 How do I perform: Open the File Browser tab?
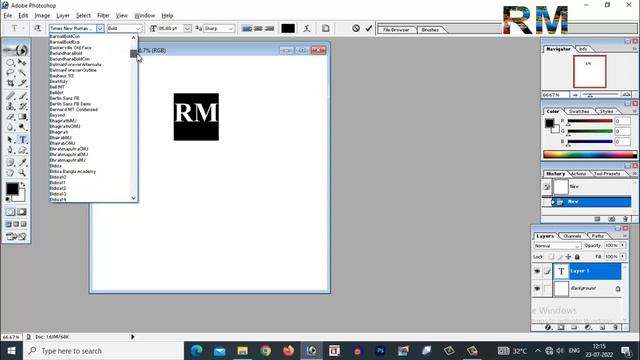click(396, 30)
